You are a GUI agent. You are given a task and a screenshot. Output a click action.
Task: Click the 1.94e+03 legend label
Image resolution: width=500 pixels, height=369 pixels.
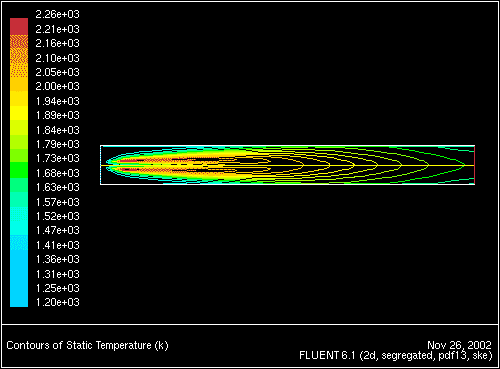pos(57,101)
